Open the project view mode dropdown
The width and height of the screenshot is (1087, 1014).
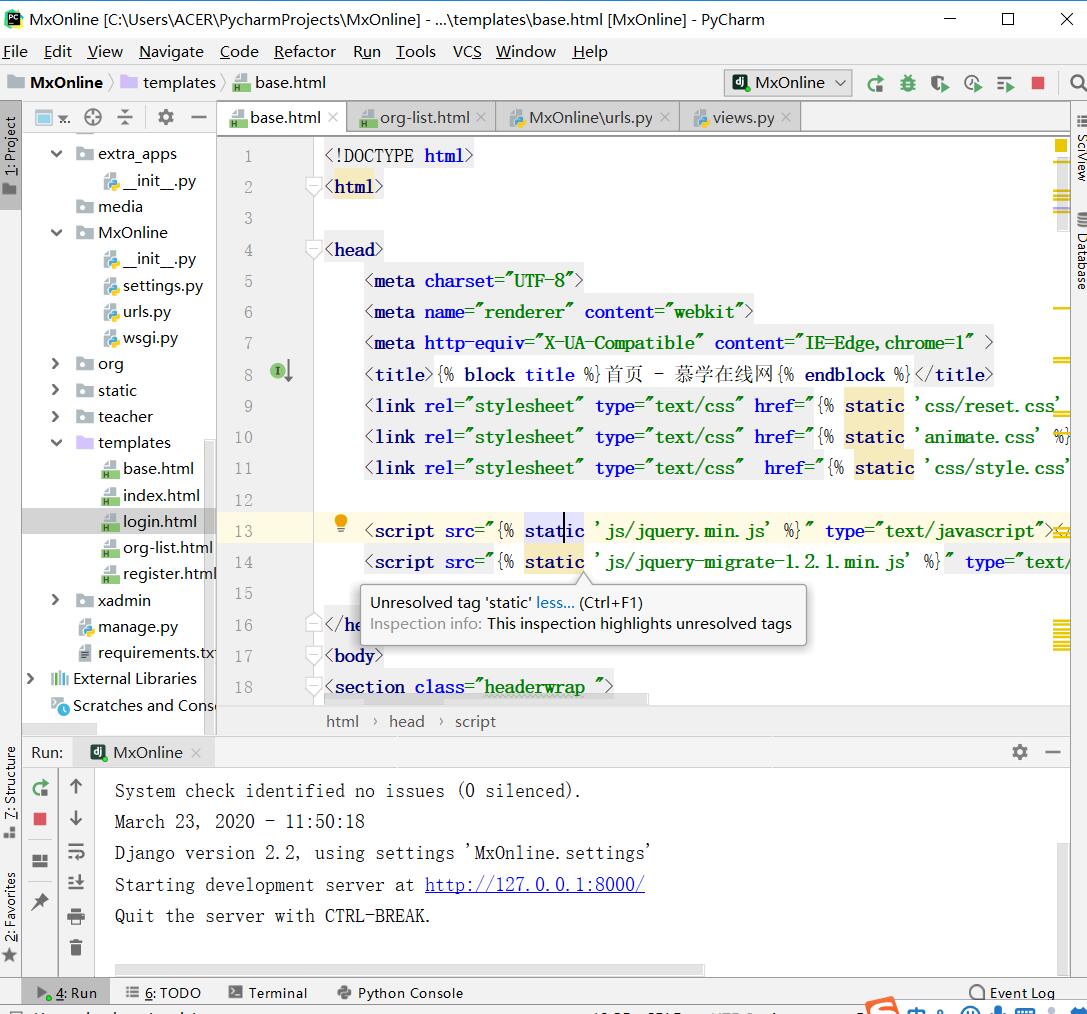click(x=53, y=118)
